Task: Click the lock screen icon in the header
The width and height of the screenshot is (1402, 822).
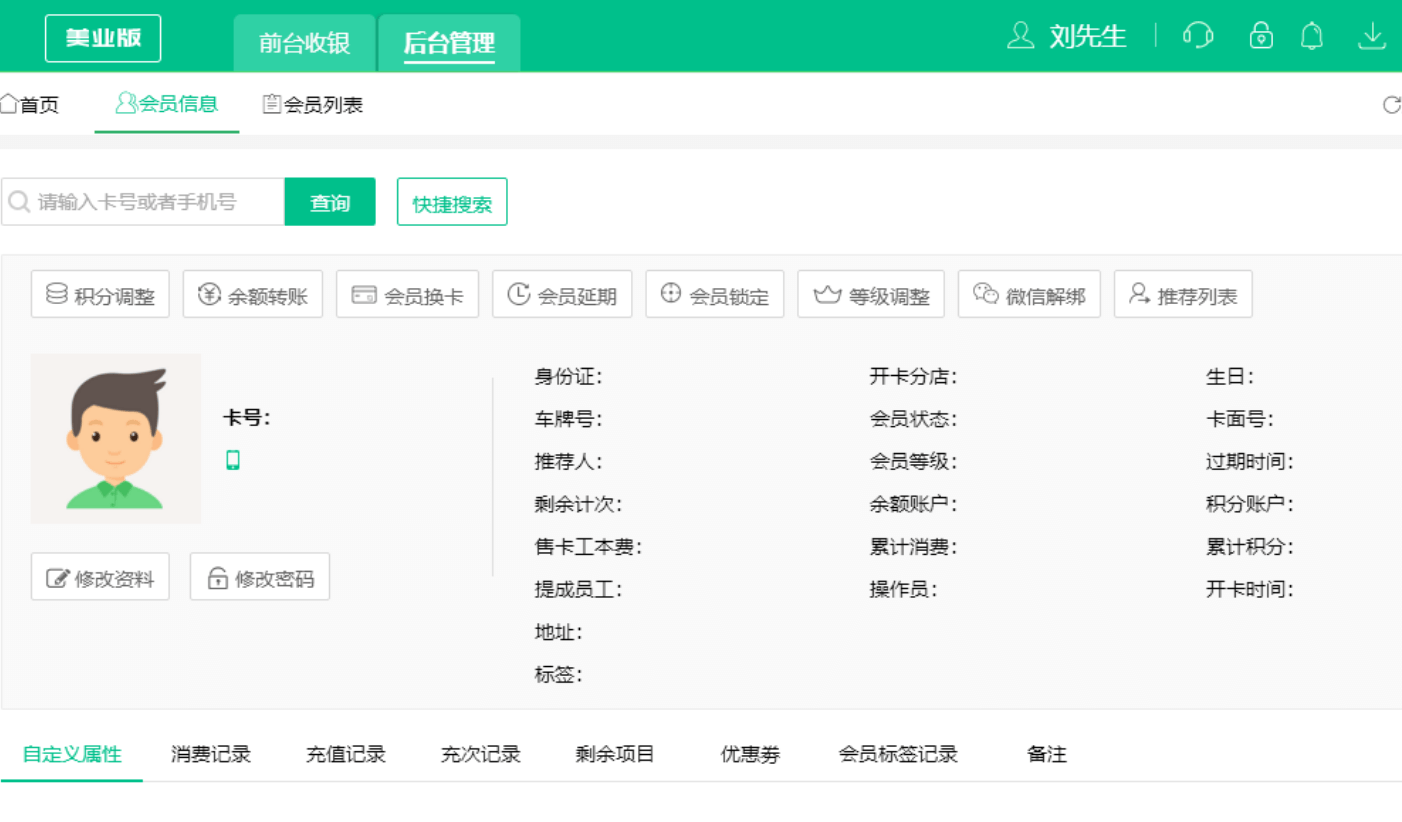Action: coord(1261,35)
